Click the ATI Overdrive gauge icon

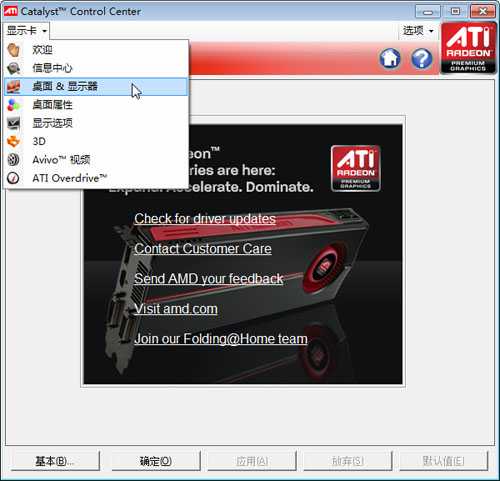click(13, 178)
